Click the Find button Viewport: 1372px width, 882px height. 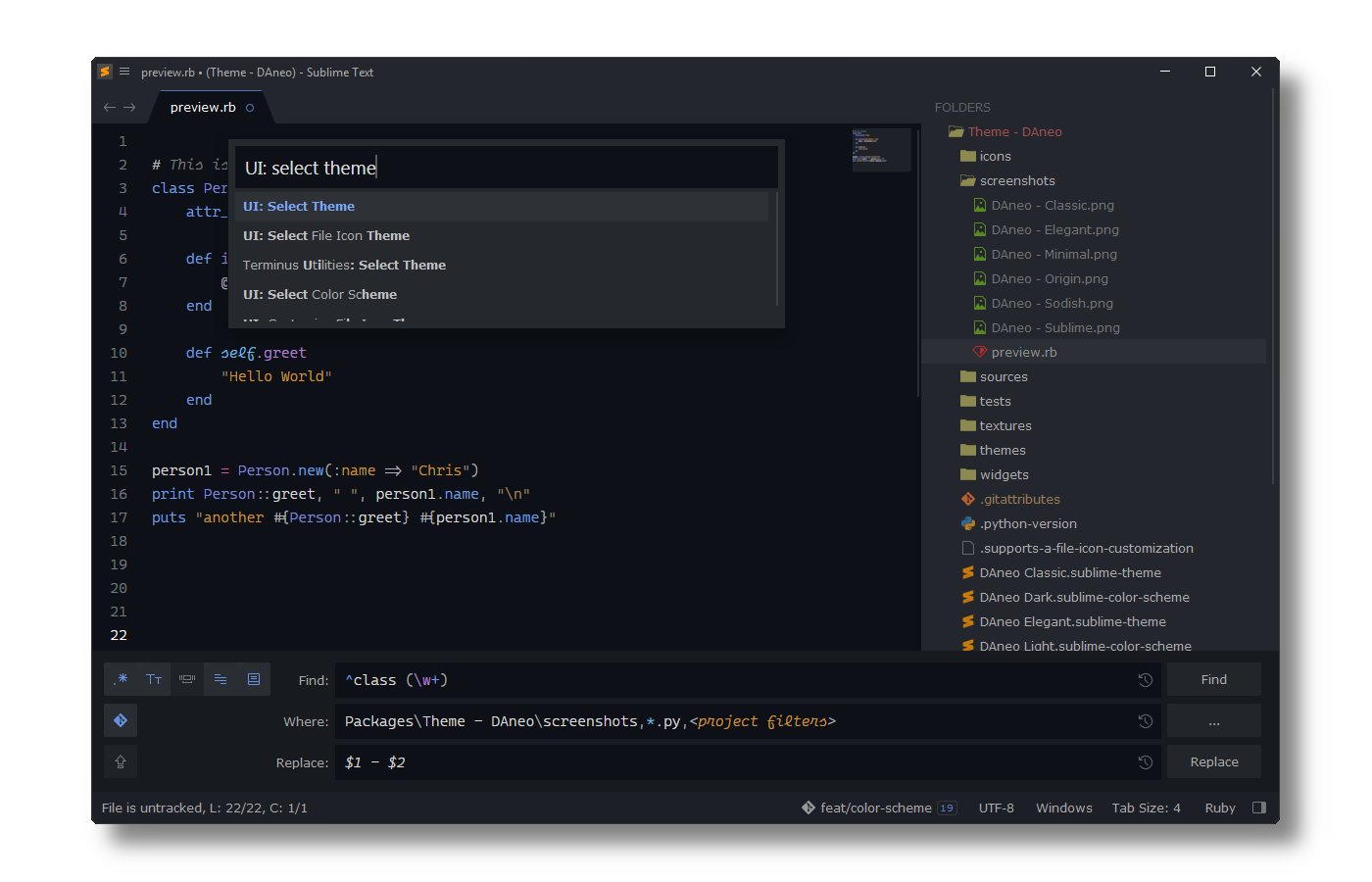pyautogui.click(x=1213, y=679)
